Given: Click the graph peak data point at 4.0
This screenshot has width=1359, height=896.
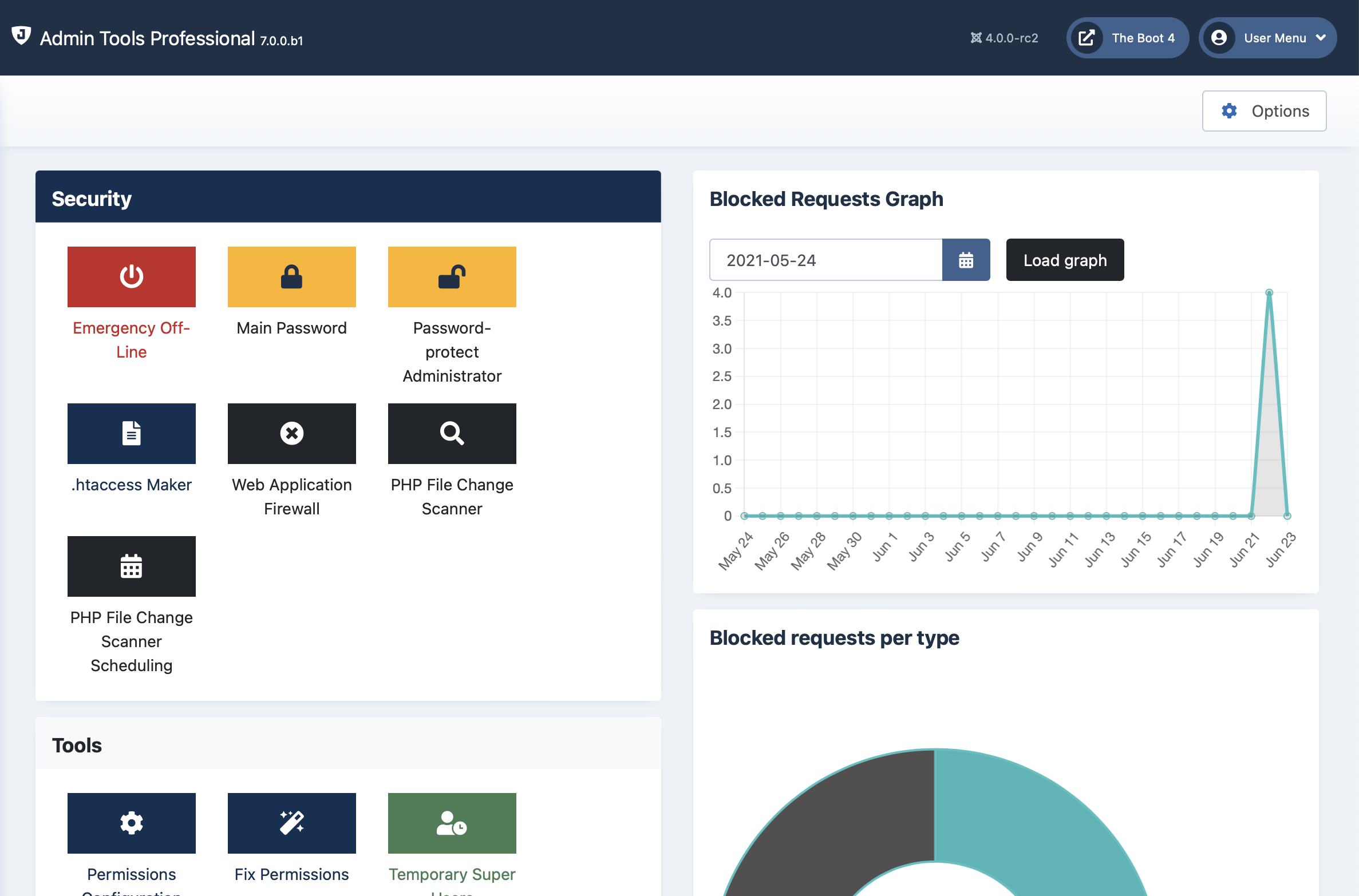Looking at the screenshot, I should coord(1269,292).
